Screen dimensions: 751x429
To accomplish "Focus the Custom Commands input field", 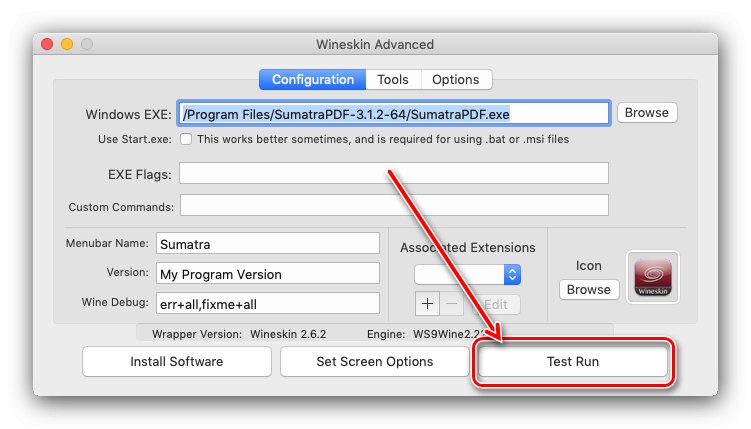I will [x=393, y=206].
